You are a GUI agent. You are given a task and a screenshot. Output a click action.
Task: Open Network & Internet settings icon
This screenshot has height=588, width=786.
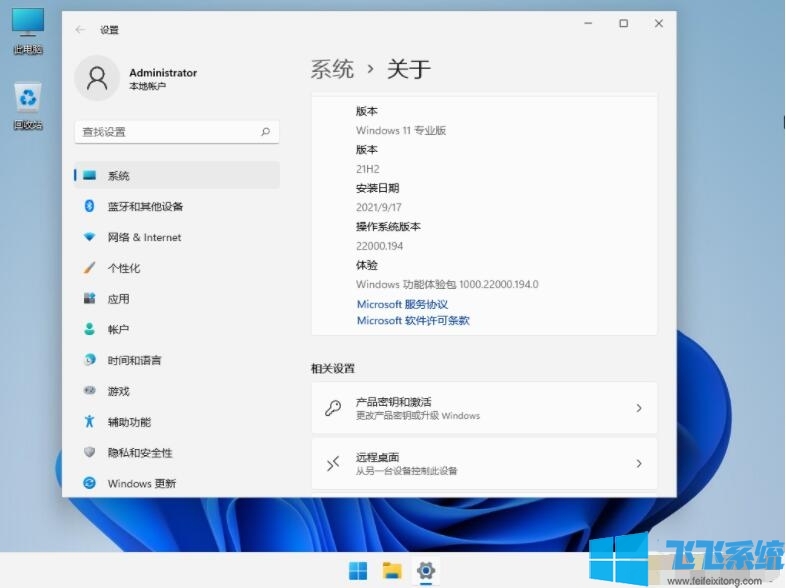click(x=89, y=237)
